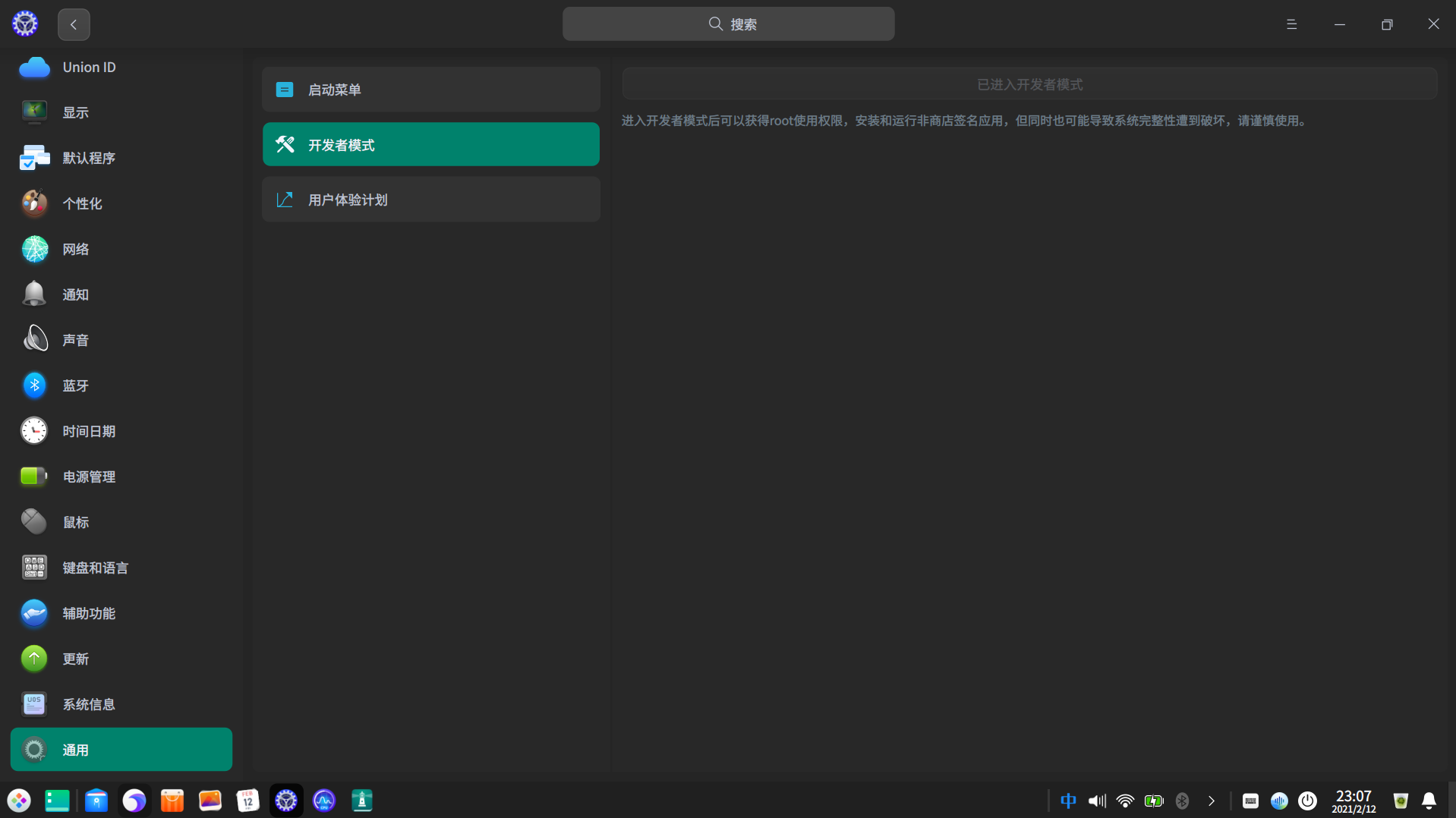
Task: Open the album image viewer dock icon
Action: tap(210, 801)
